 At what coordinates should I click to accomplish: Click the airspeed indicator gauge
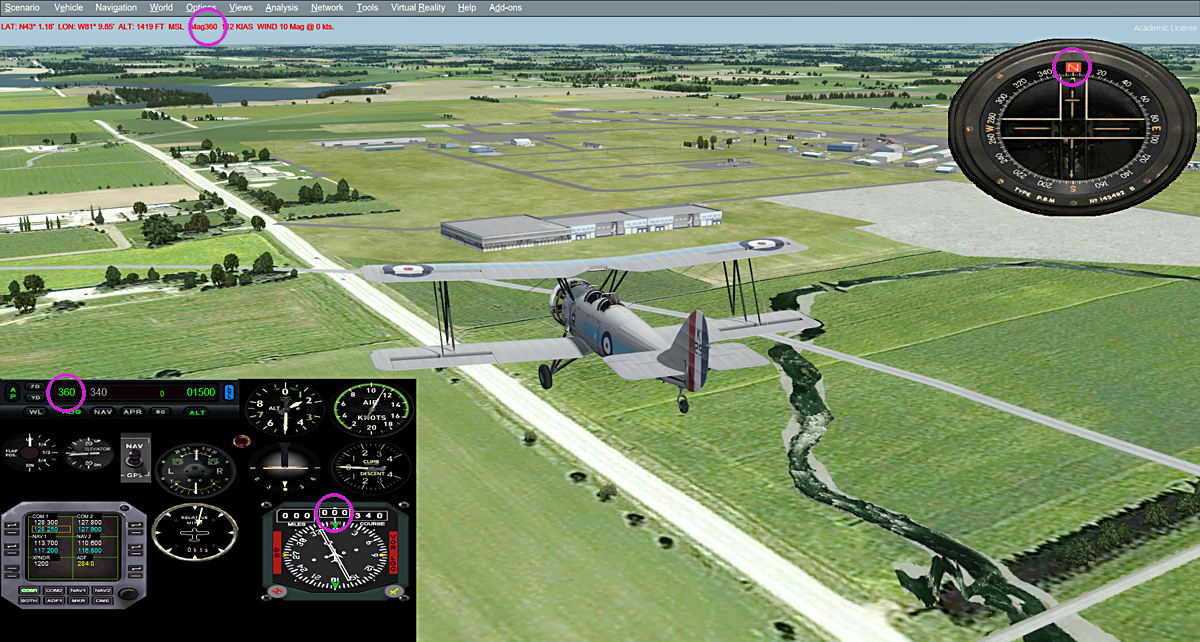pos(371,410)
